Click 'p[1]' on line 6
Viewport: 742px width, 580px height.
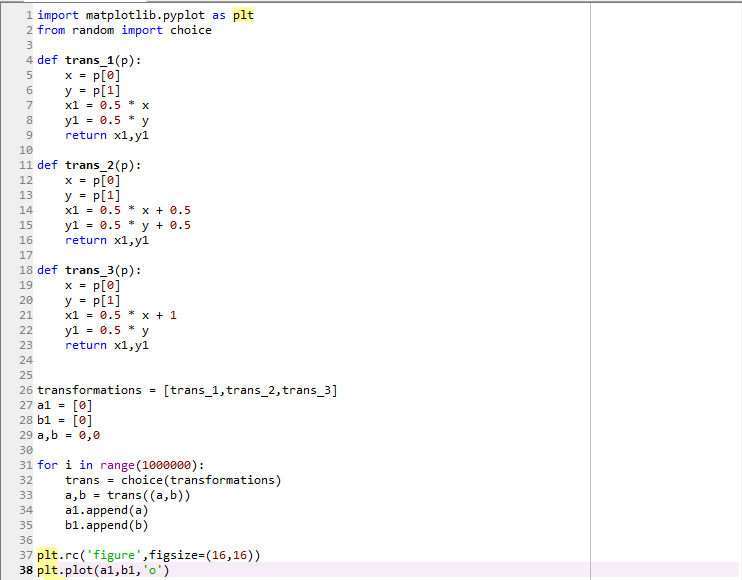point(106,90)
